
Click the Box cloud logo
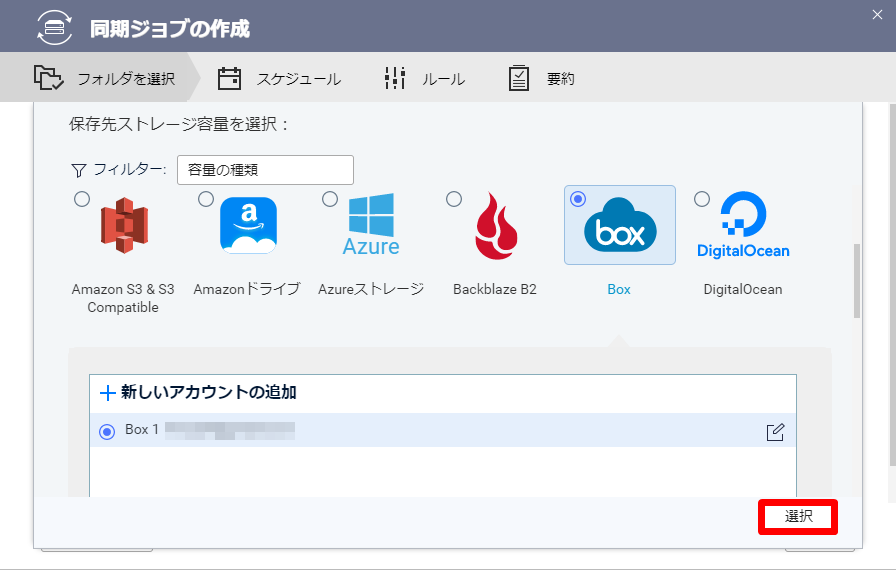tap(620, 225)
